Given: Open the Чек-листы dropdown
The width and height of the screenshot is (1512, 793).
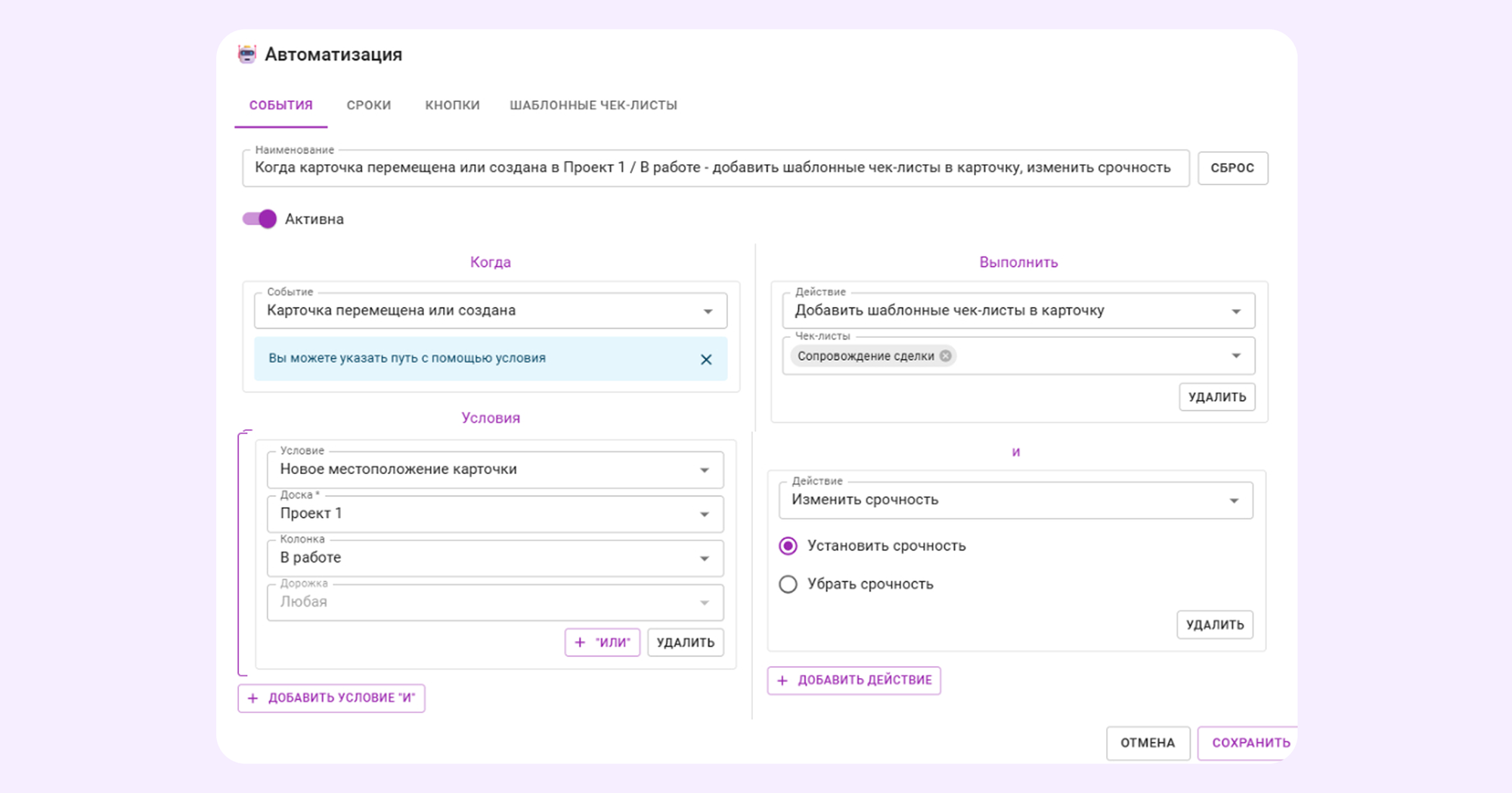Looking at the screenshot, I should (x=1237, y=355).
